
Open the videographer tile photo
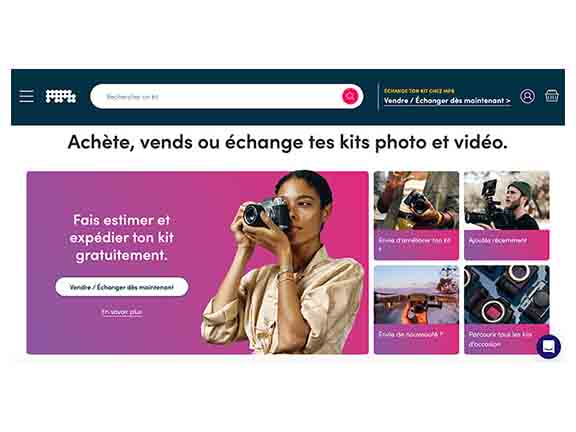point(507,201)
